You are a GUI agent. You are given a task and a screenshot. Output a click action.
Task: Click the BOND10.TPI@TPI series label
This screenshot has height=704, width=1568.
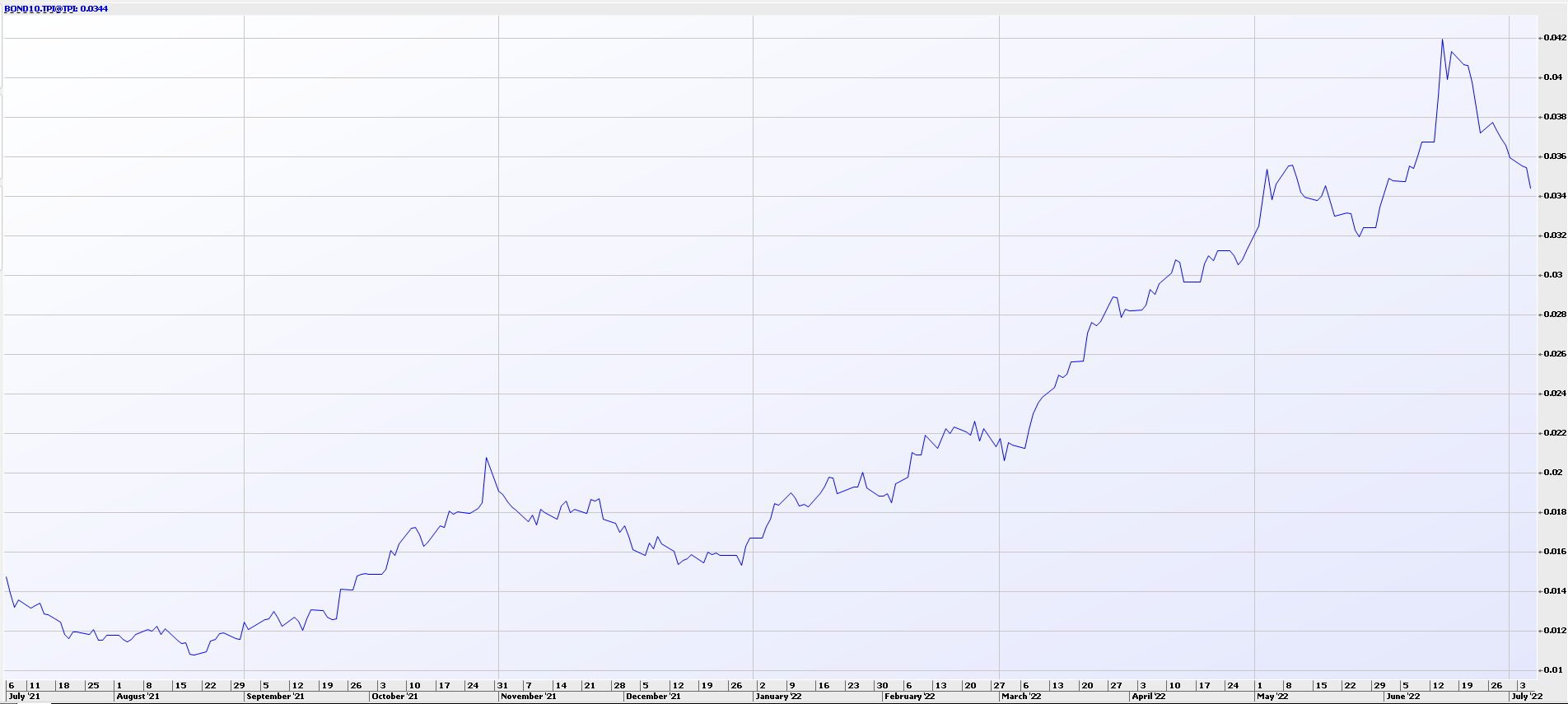pyautogui.click(x=41, y=9)
